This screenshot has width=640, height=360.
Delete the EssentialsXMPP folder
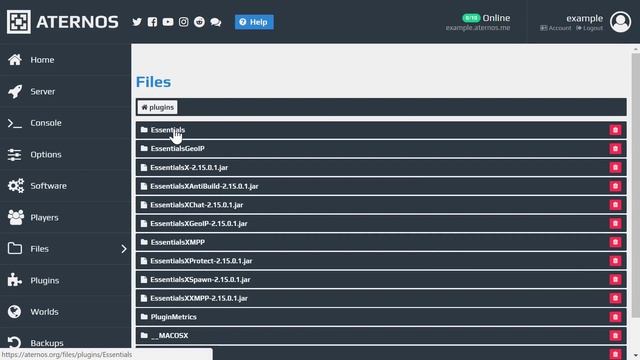[x=615, y=242]
